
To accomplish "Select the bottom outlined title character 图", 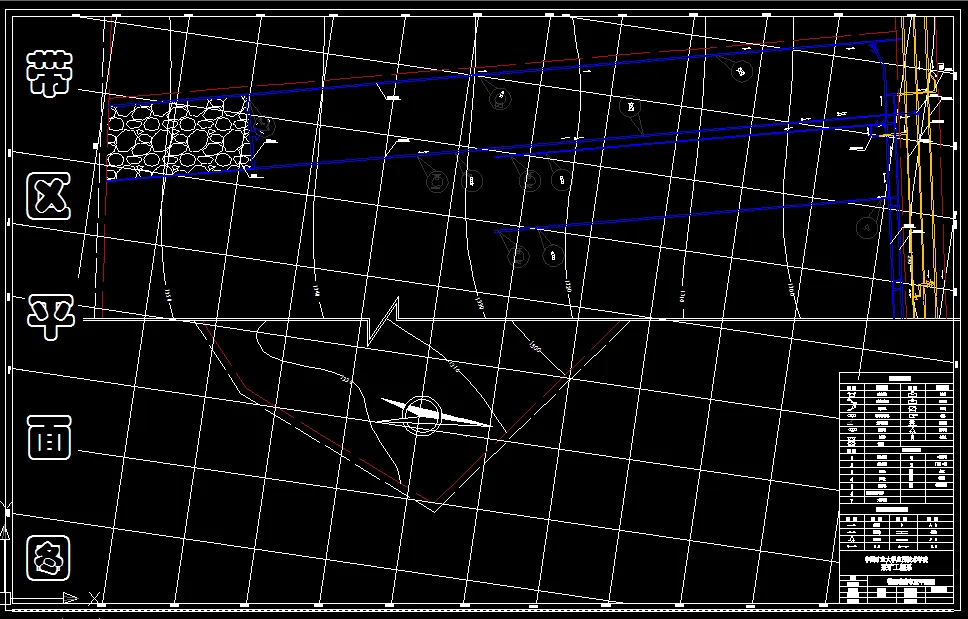I will coord(49,558).
